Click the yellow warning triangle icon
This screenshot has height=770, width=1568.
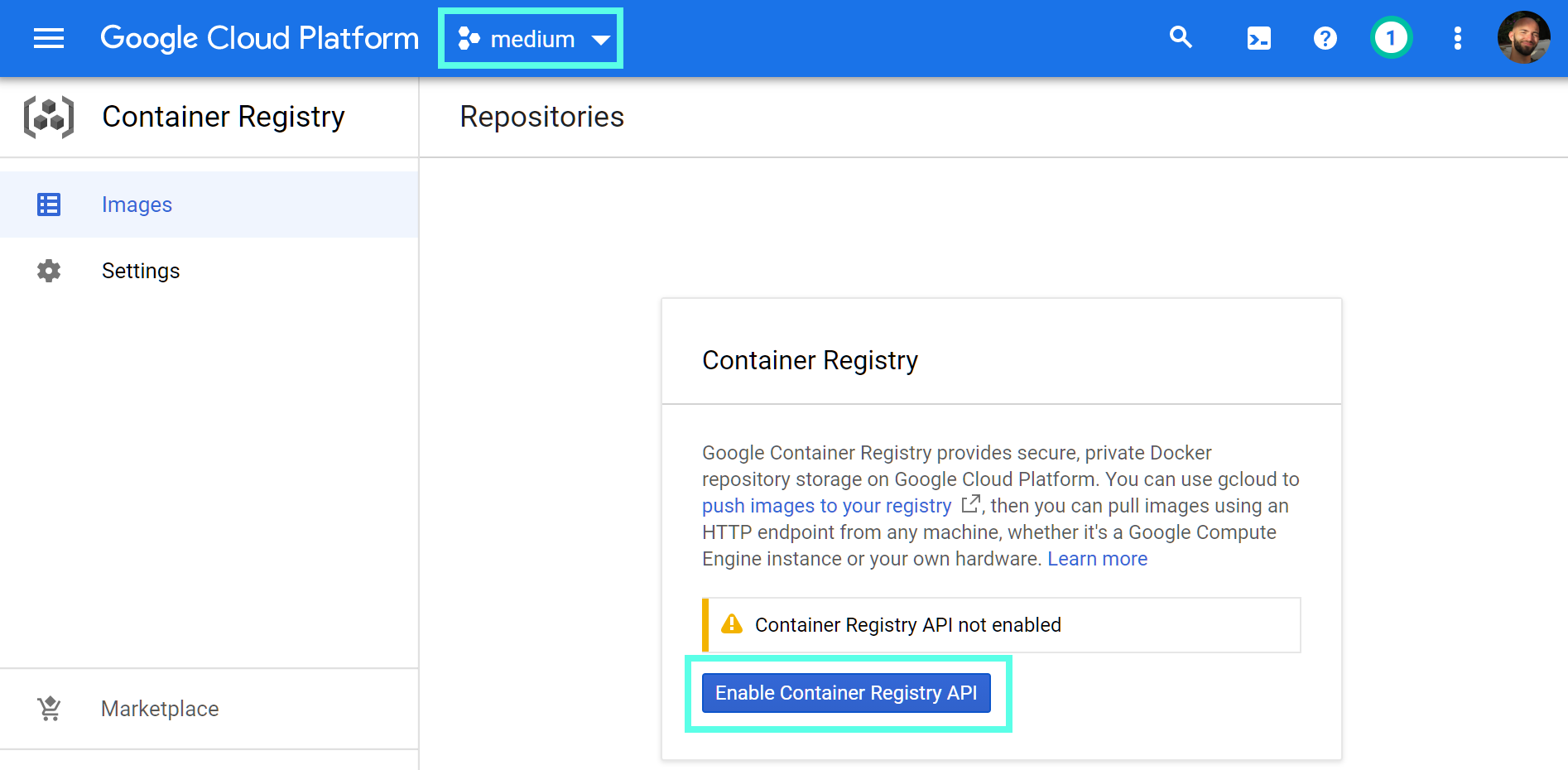pyautogui.click(x=732, y=624)
